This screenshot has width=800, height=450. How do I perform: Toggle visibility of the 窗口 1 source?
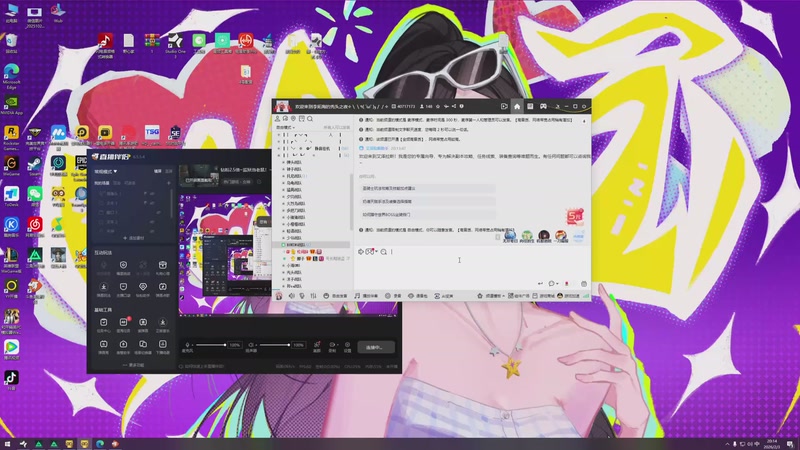pyautogui.click(x=158, y=212)
